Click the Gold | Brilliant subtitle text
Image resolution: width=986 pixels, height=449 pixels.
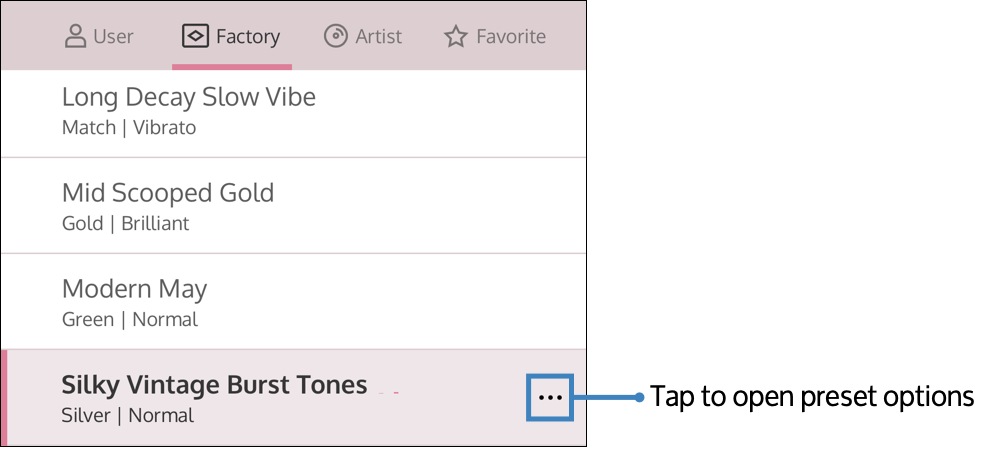pos(125,223)
